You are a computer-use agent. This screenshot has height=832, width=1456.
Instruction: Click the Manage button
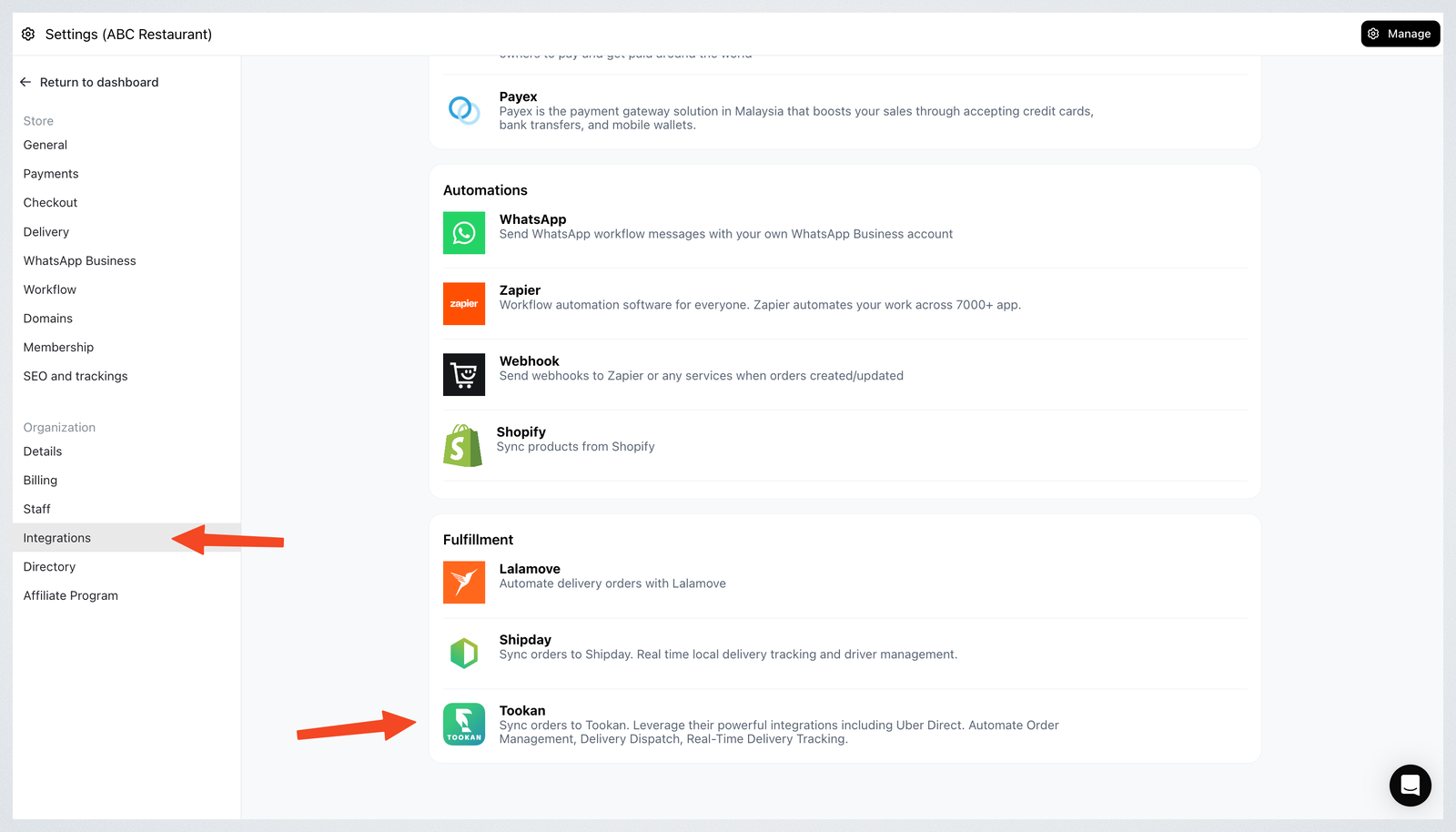1400,34
